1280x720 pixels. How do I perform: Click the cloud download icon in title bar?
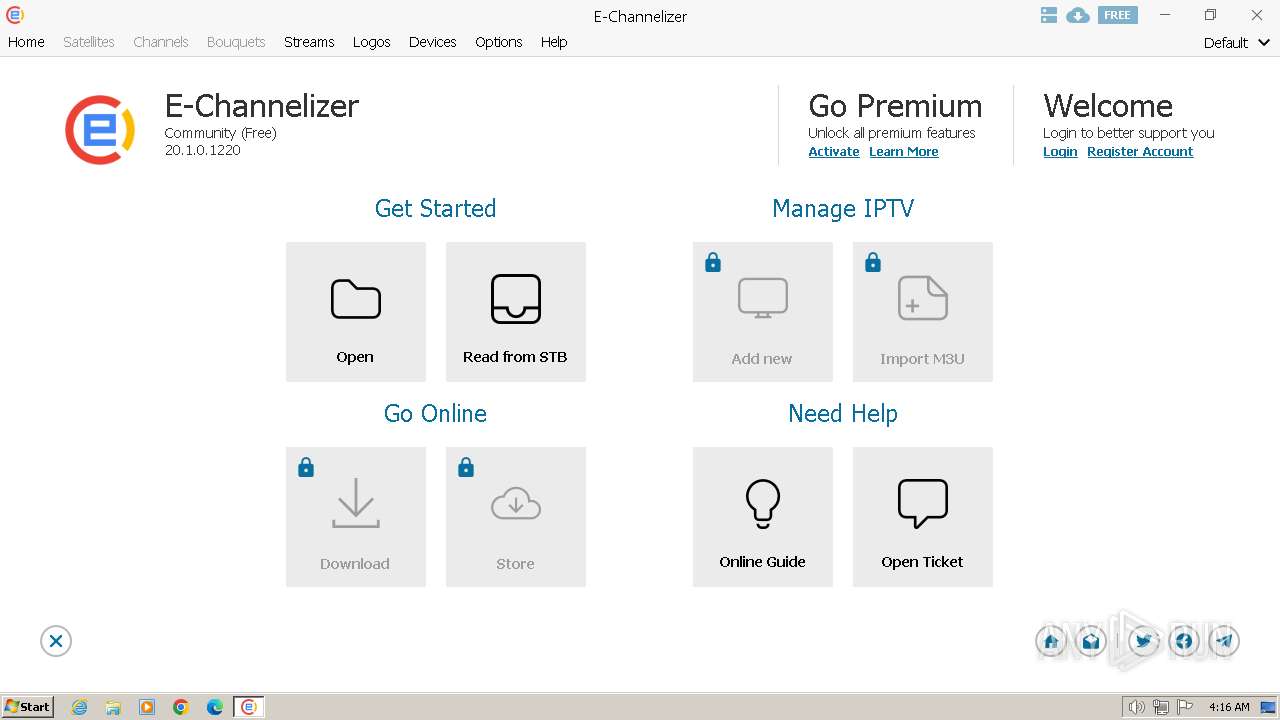[1078, 15]
